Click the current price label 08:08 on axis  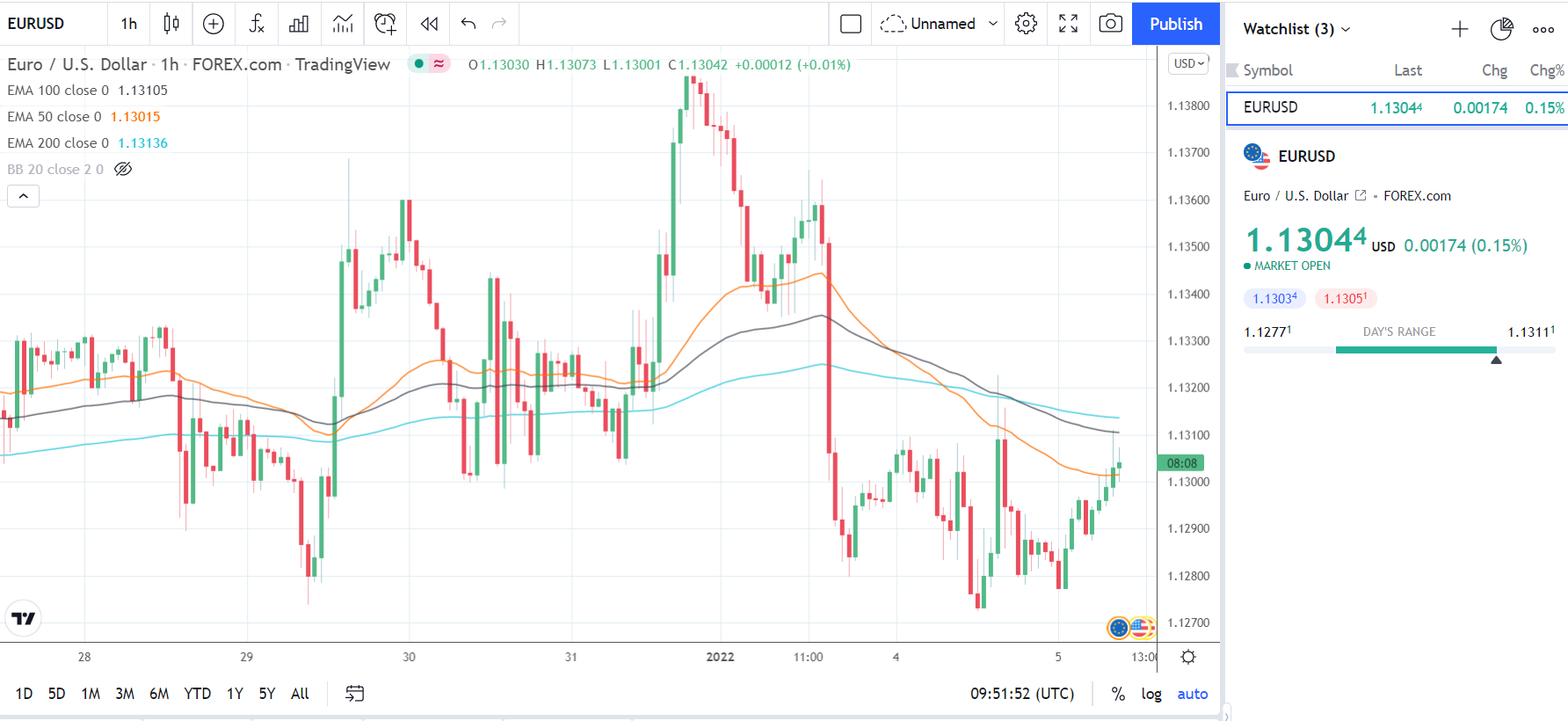[x=1182, y=463]
